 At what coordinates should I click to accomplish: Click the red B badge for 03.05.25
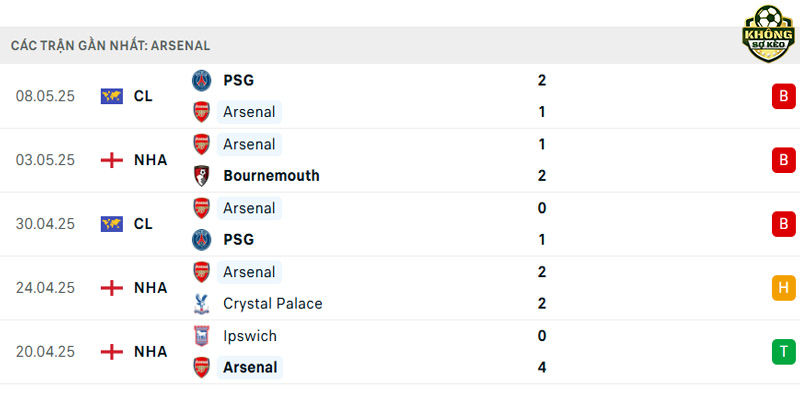pyautogui.click(x=784, y=160)
